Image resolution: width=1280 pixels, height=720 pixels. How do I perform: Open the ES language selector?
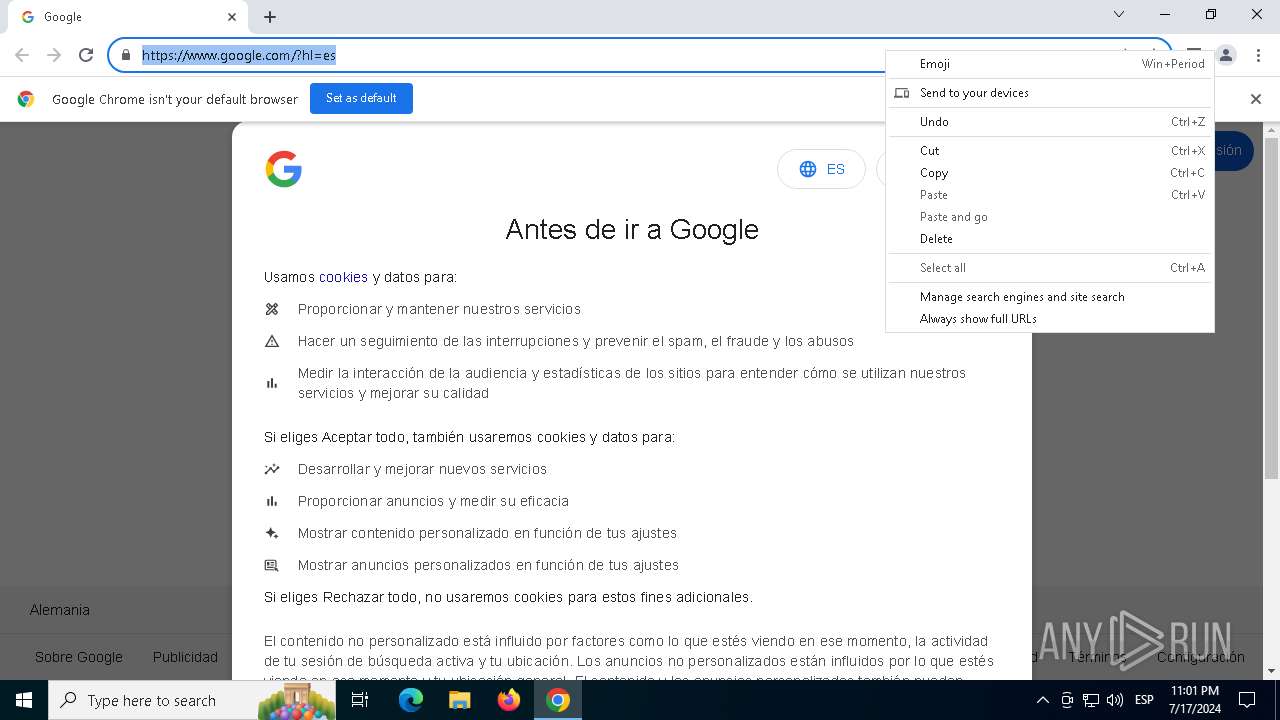click(821, 169)
